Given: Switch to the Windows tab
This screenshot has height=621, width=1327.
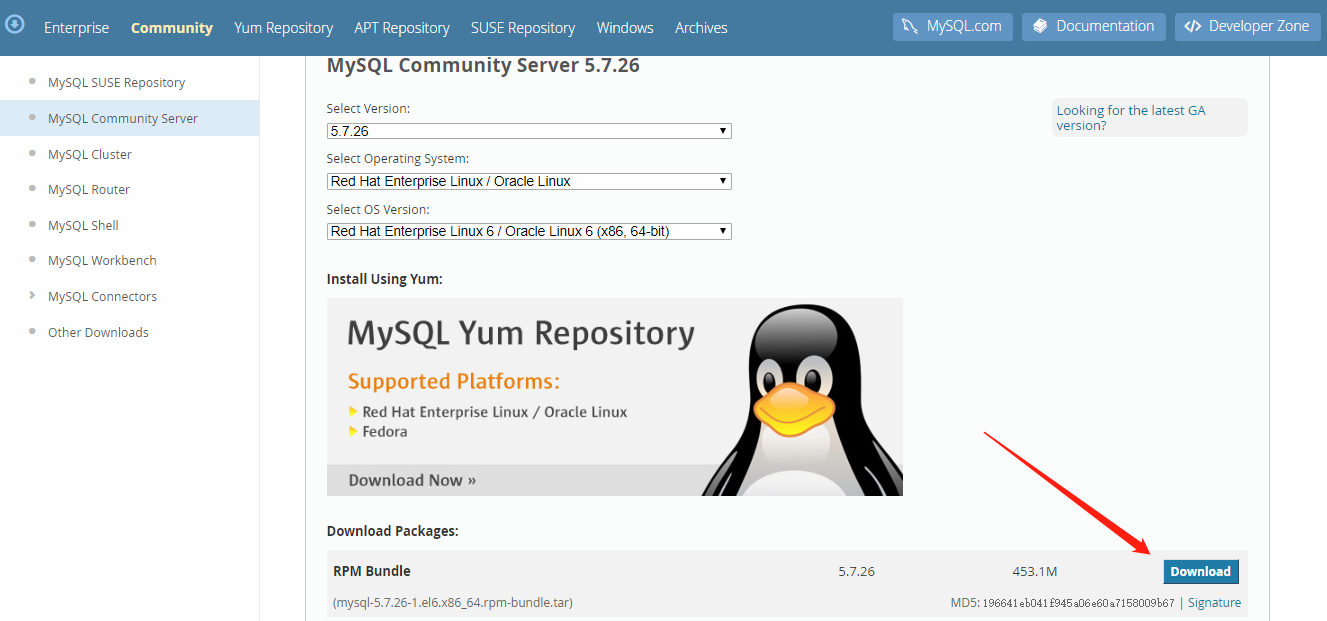Looking at the screenshot, I should [625, 28].
